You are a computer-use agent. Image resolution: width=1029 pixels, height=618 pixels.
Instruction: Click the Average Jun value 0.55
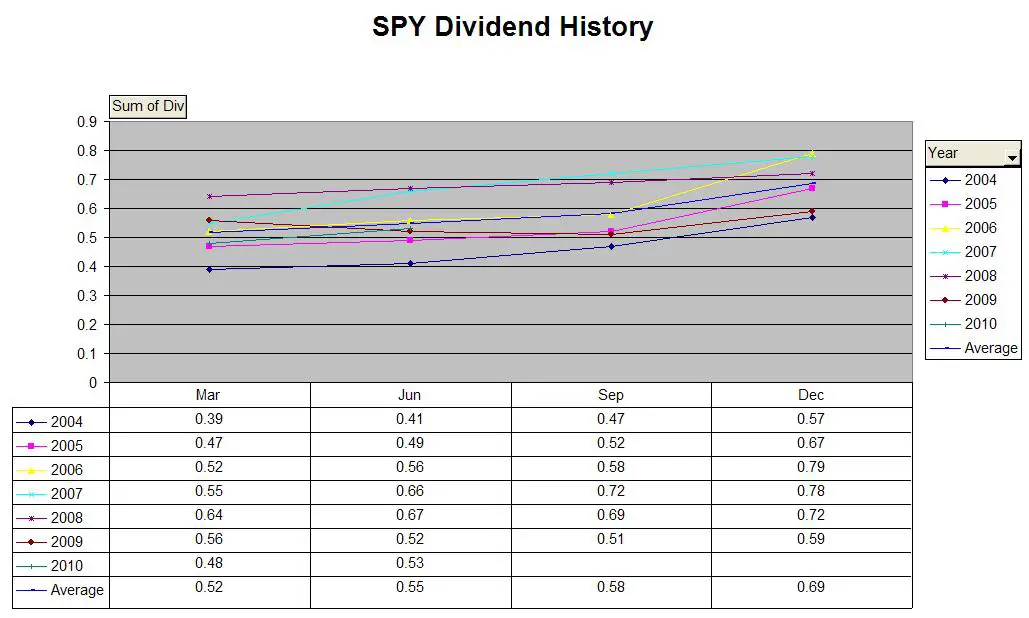410,587
